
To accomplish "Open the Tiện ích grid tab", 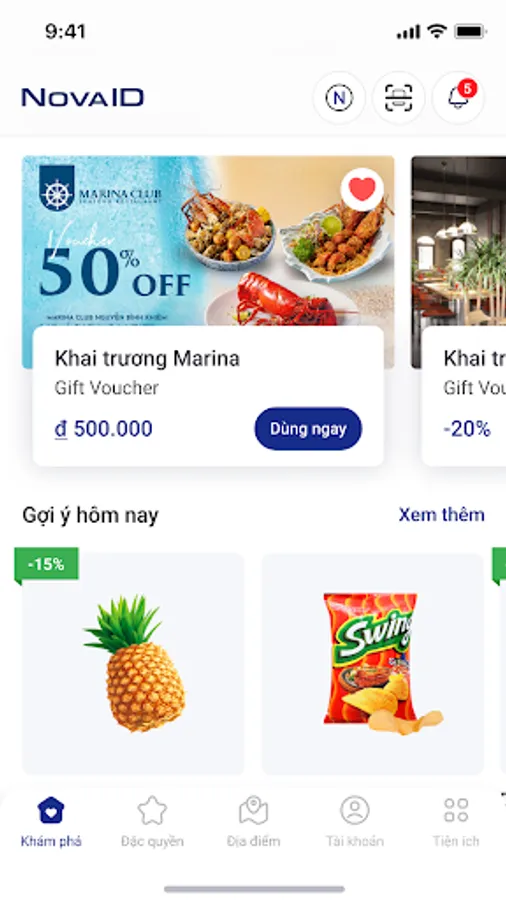I will tap(456, 822).
